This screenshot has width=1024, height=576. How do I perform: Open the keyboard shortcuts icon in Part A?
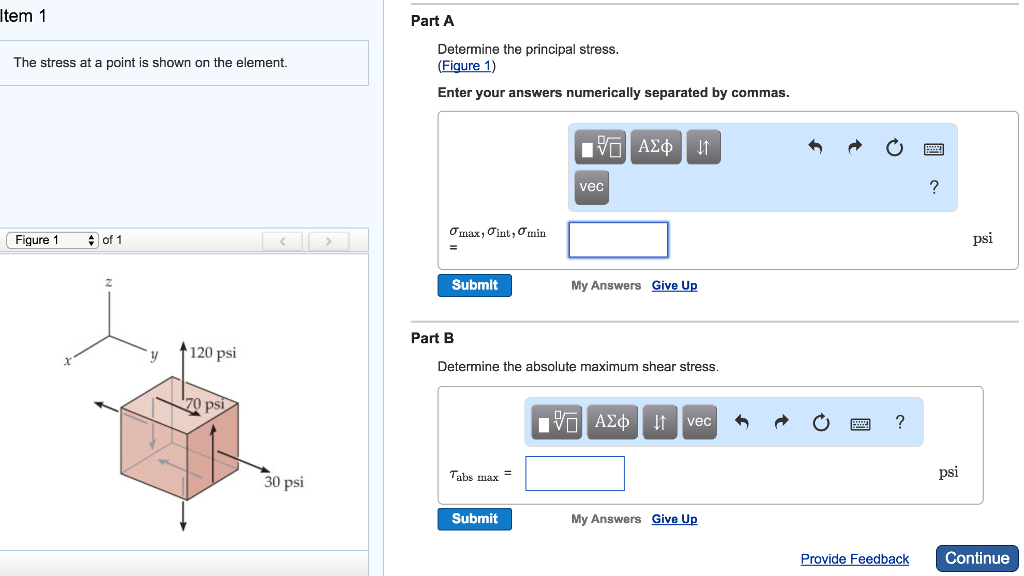point(933,146)
